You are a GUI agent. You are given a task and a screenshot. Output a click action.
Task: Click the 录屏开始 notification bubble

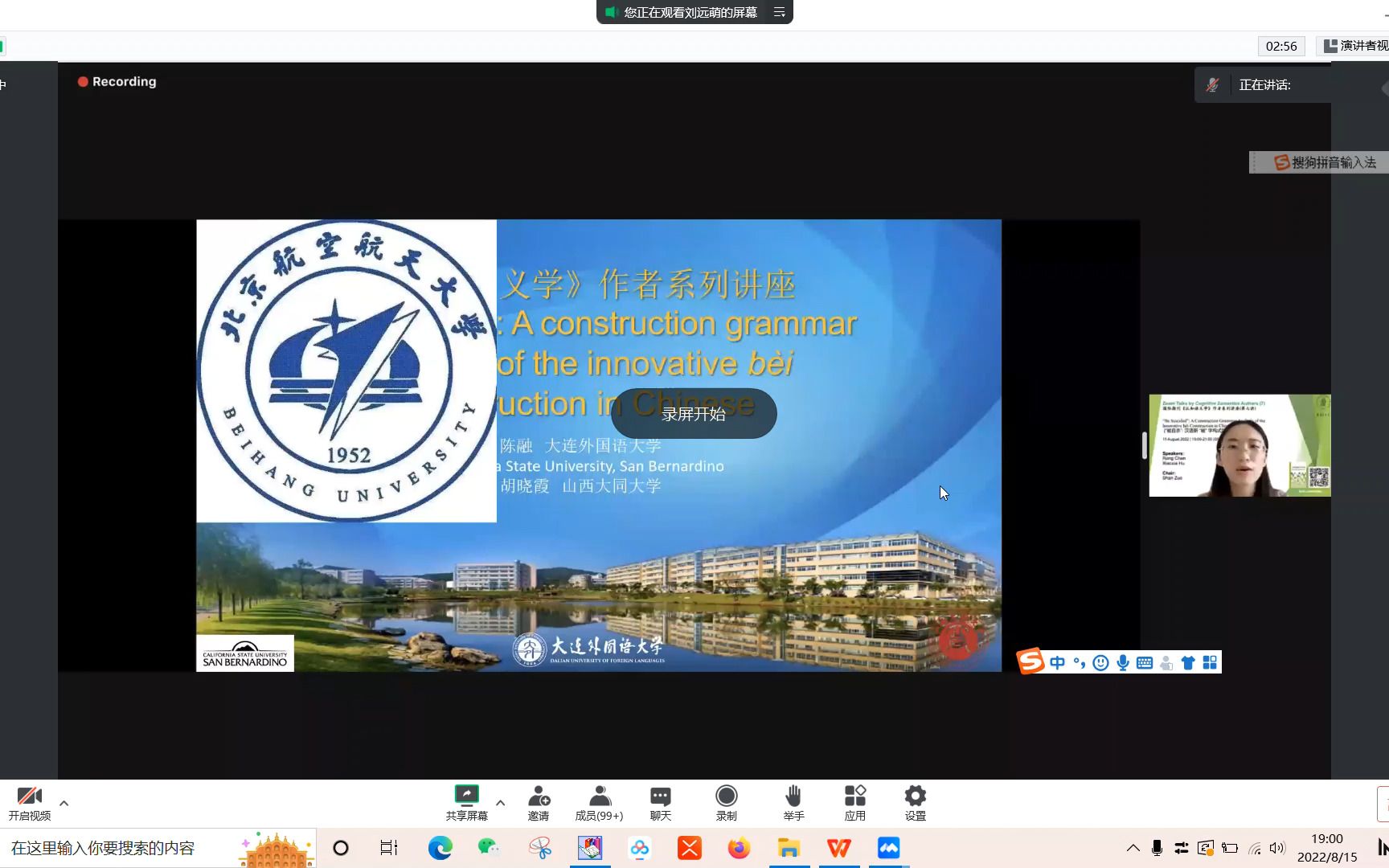pos(694,414)
